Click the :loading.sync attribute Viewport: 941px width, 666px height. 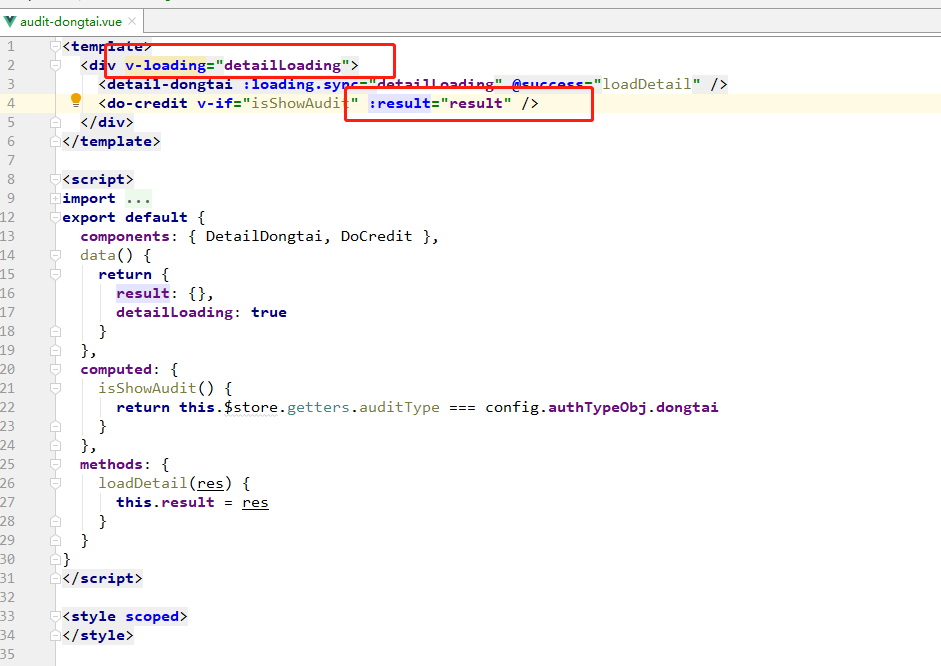point(300,85)
